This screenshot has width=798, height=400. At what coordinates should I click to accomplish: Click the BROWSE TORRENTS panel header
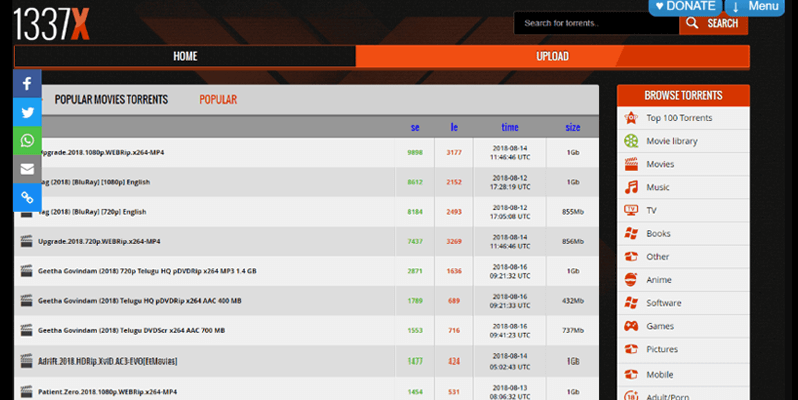pyautogui.click(x=683, y=96)
